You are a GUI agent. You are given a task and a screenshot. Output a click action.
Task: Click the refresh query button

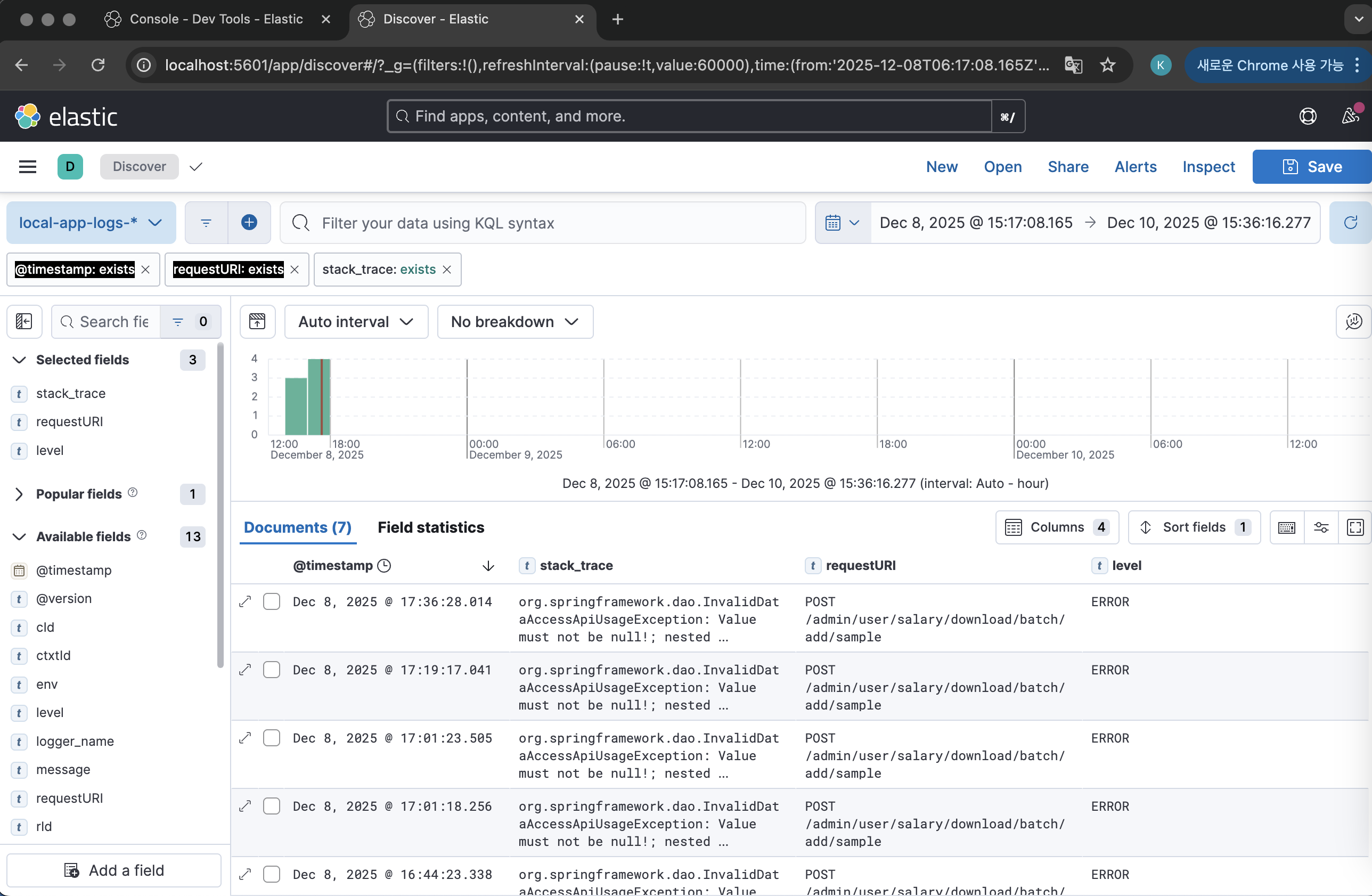[x=1350, y=223]
